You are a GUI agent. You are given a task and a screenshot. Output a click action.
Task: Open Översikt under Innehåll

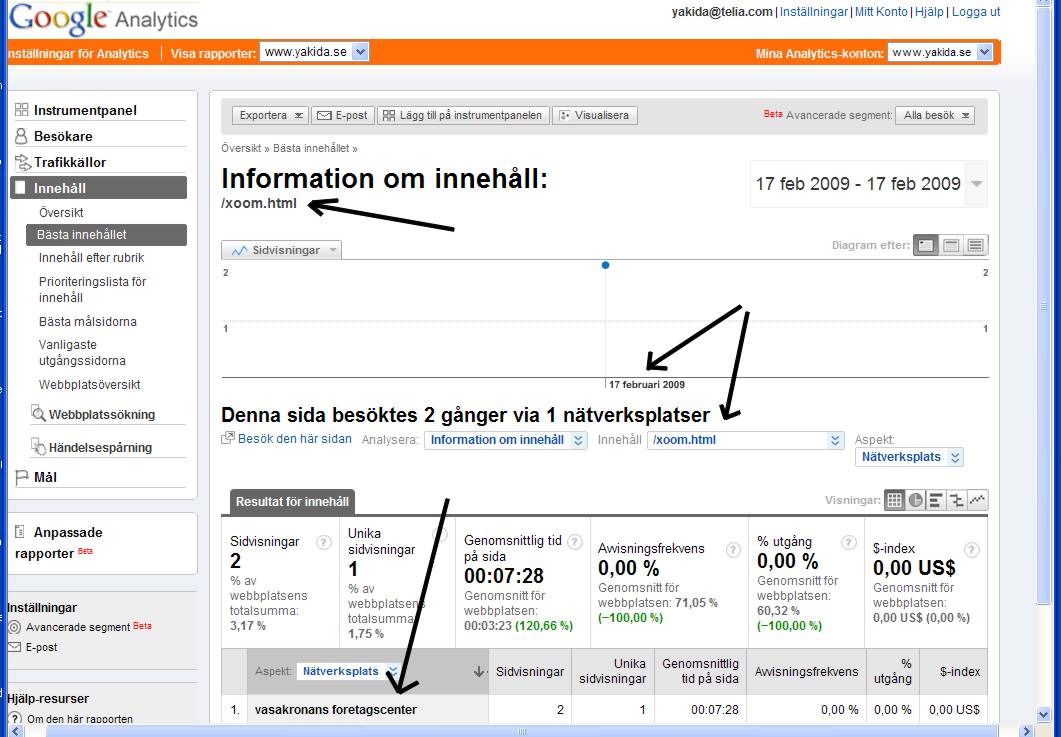(x=62, y=213)
